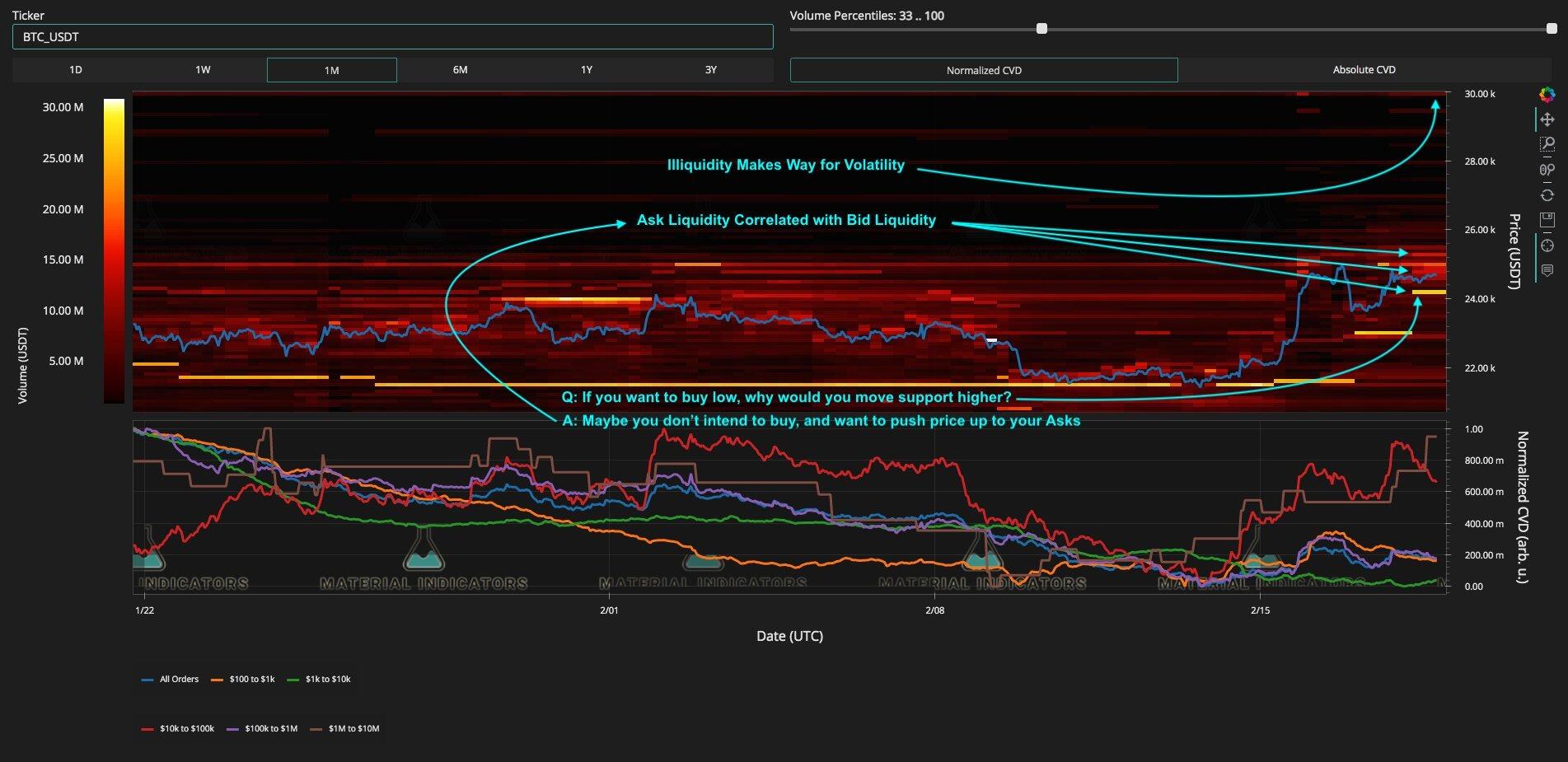
Task: Toggle the $10k to $100k legend entry
Action: (178, 729)
